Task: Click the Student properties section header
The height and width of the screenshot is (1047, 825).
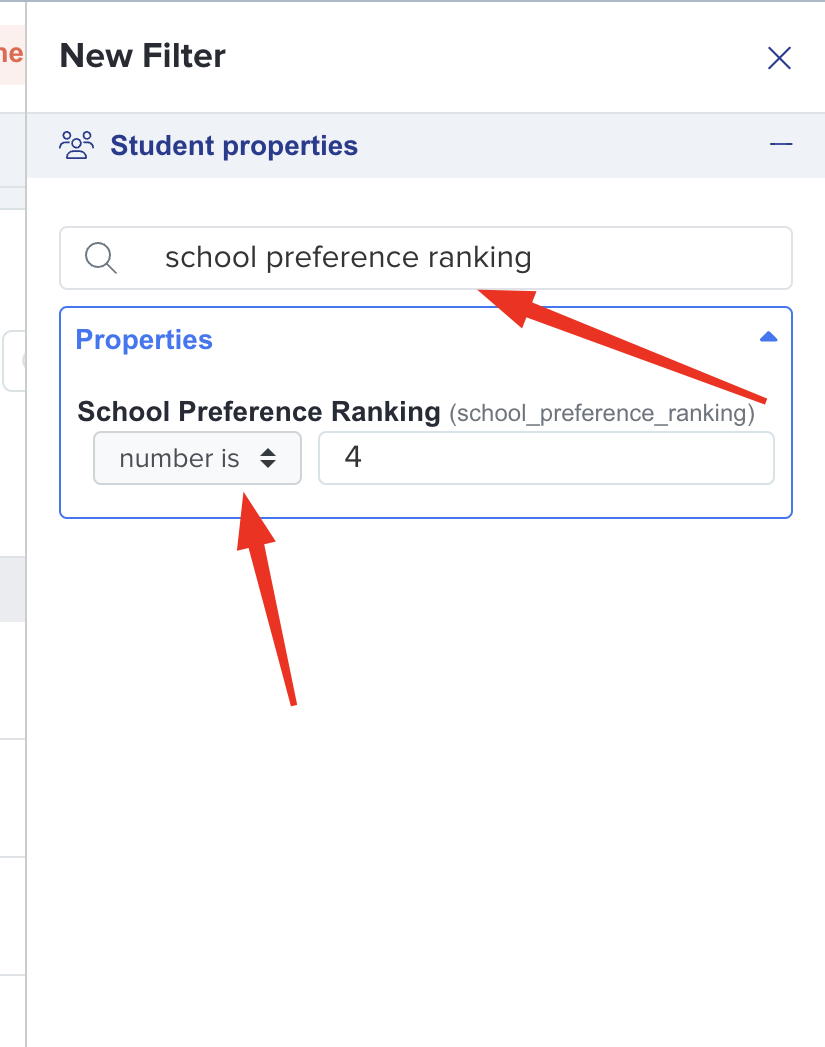Action: [426, 145]
